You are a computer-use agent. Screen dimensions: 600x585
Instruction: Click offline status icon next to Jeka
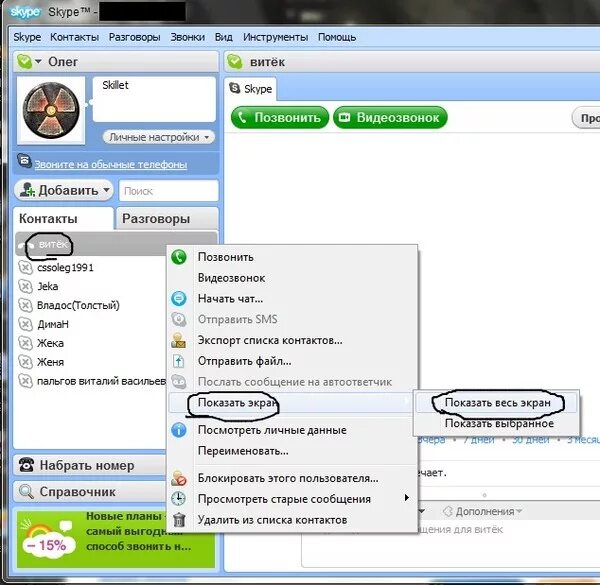25,286
